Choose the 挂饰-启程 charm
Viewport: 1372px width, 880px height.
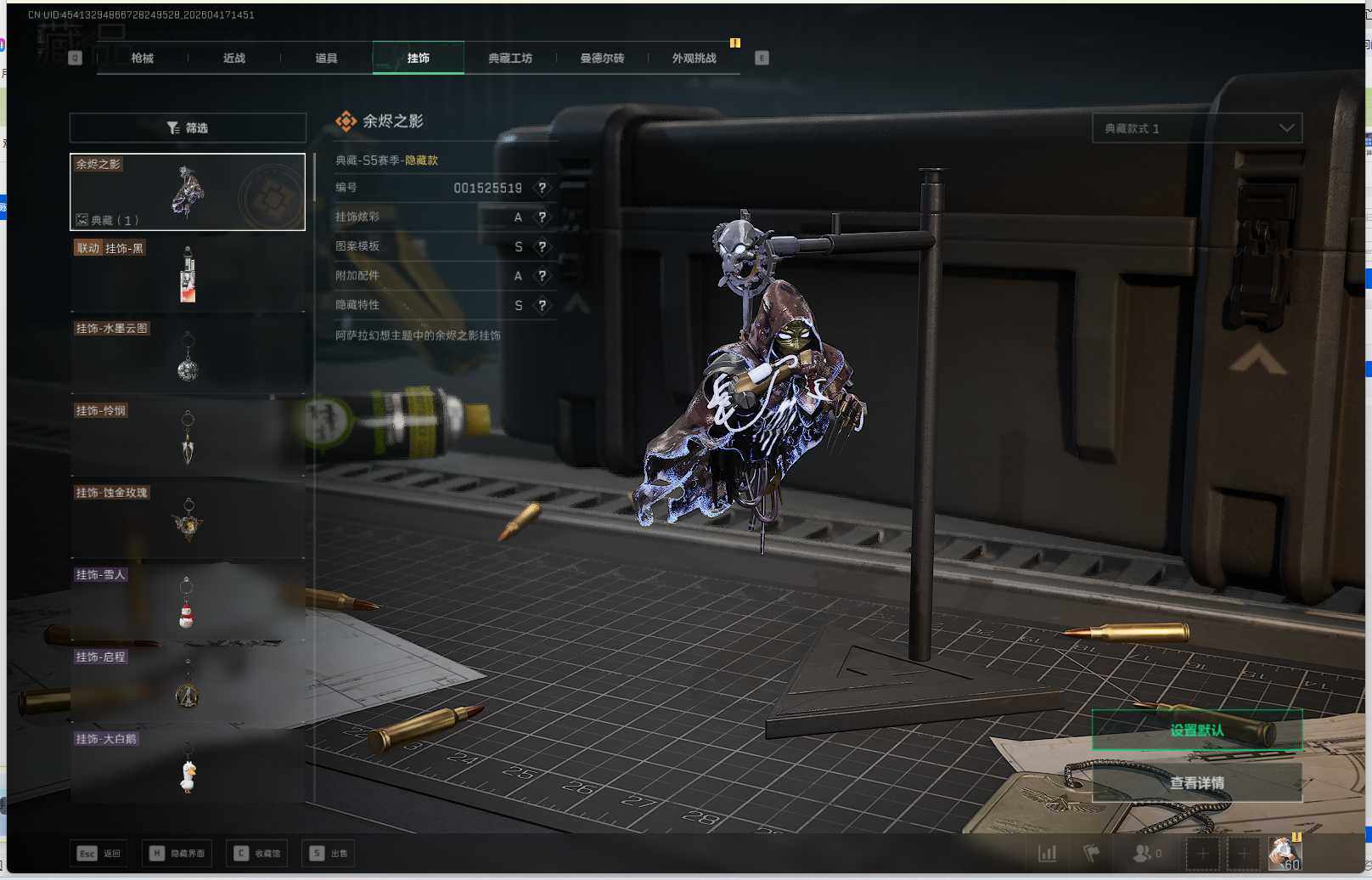click(x=188, y=684)
